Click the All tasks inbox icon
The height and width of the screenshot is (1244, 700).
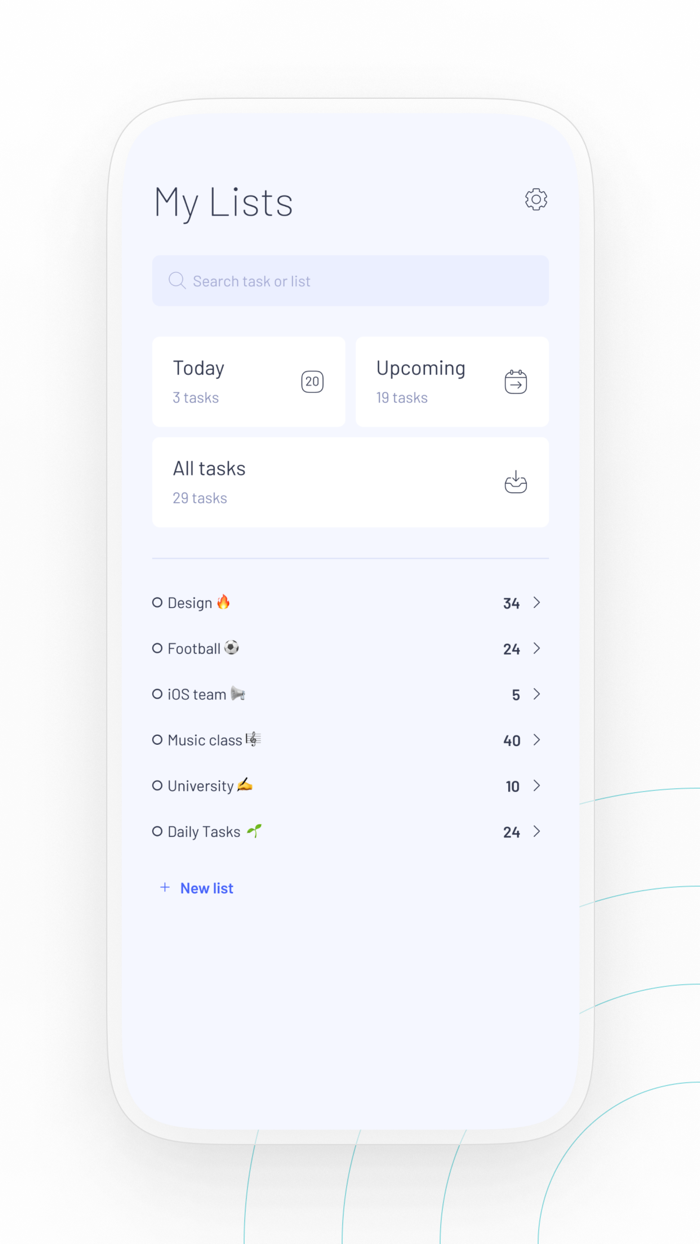[515, 483]
